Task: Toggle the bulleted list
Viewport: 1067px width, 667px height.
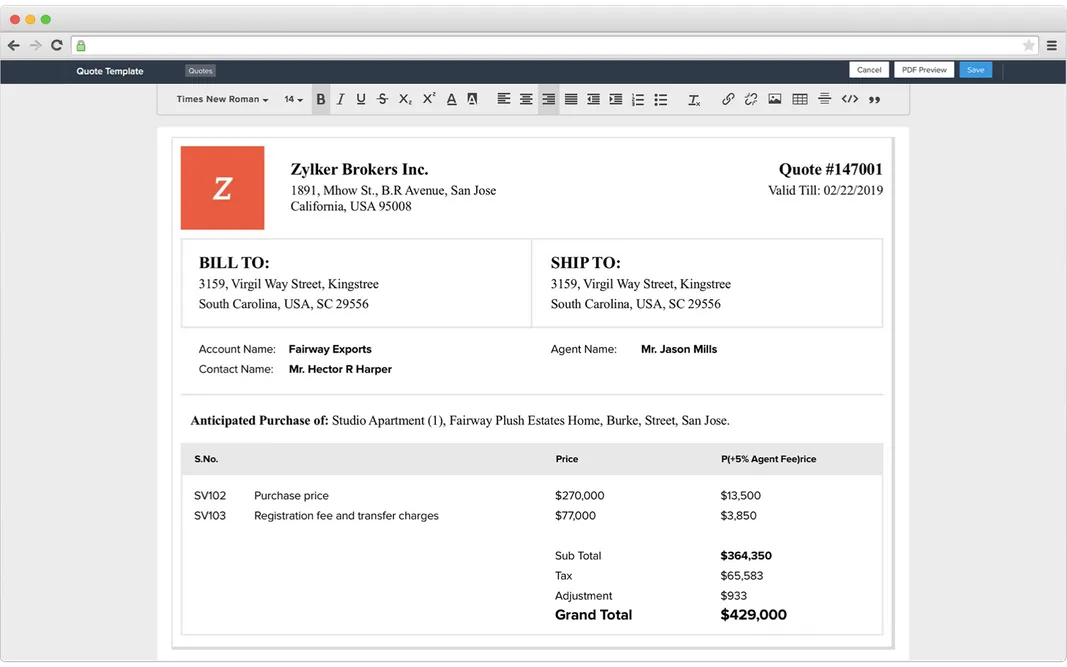Action: pos(661,99)
